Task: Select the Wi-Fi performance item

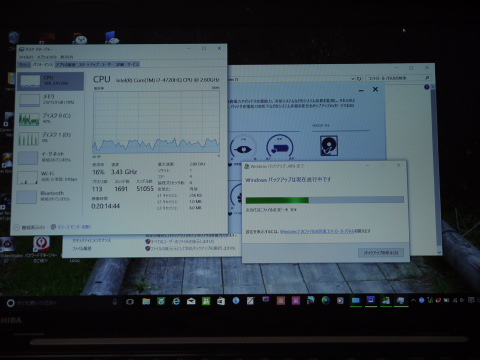Action: click(x=50, y=177)
